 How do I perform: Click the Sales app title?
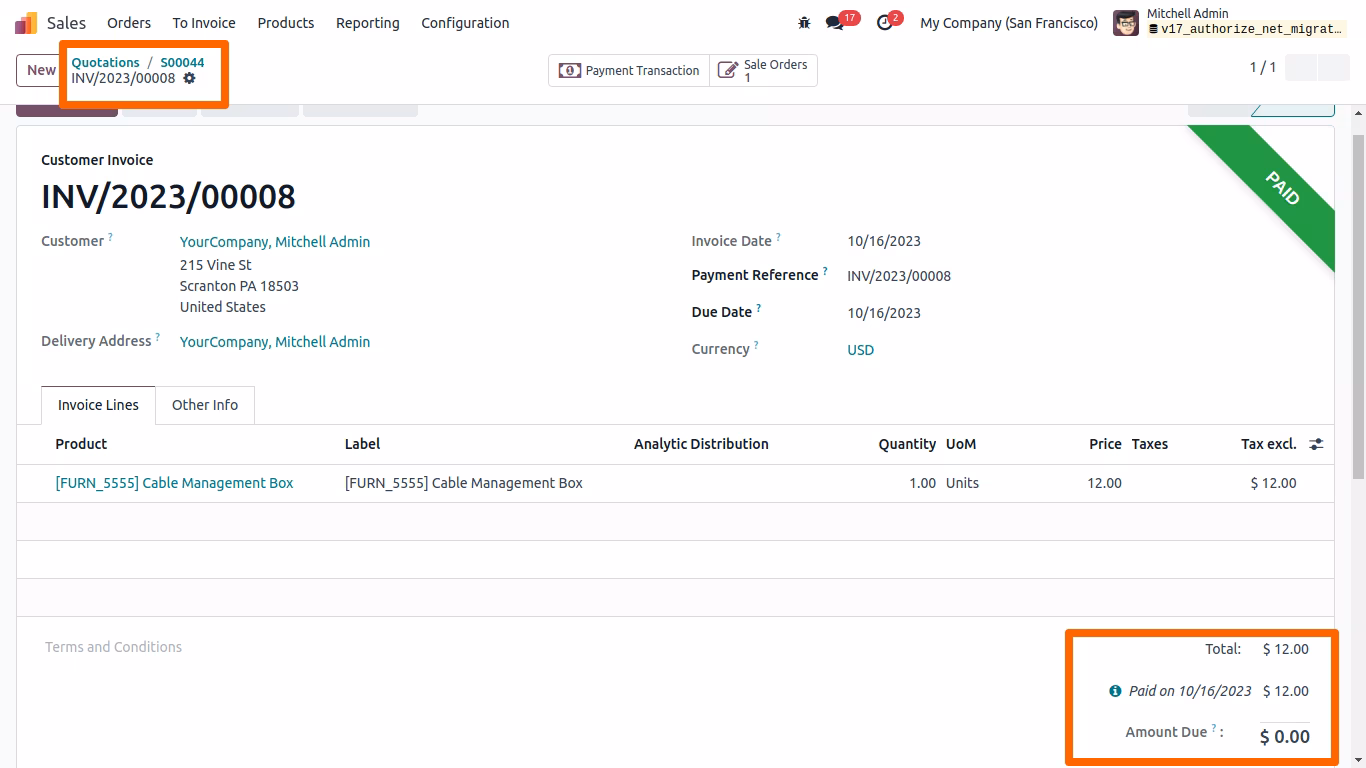[66, 23]
